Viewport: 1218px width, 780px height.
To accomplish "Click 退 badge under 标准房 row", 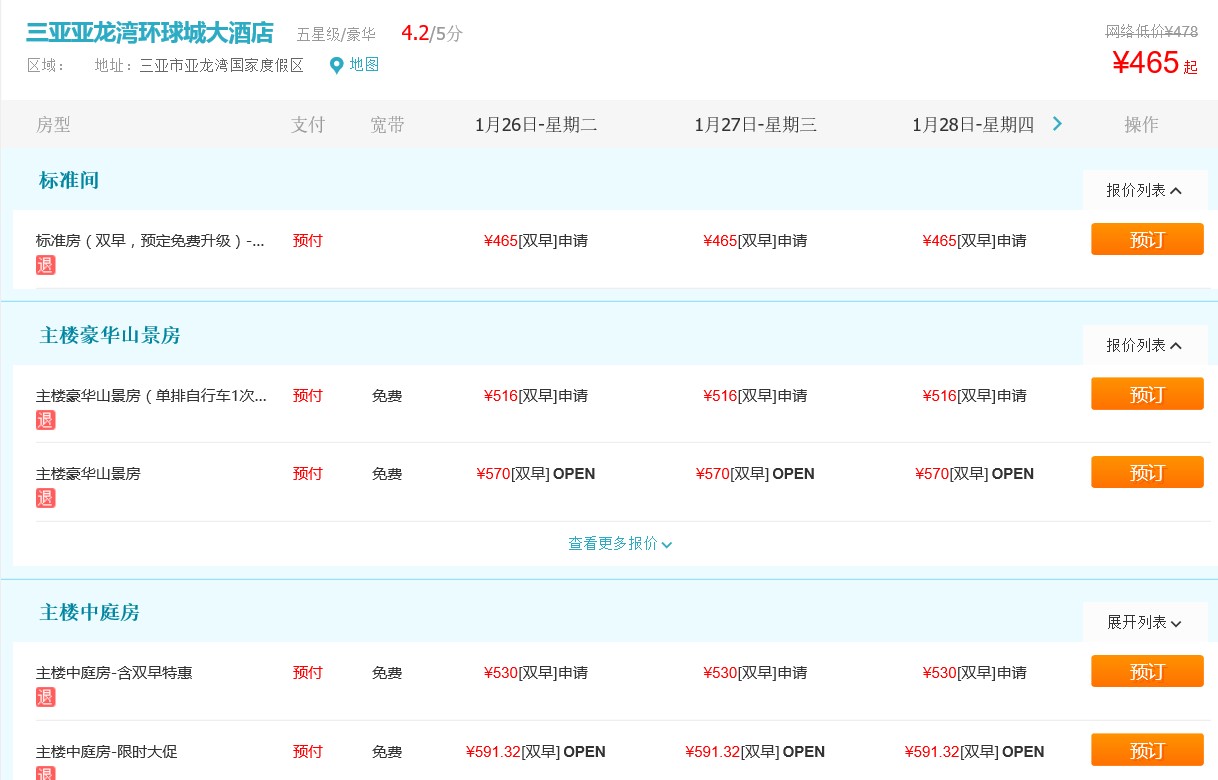I will pos(45,265).
